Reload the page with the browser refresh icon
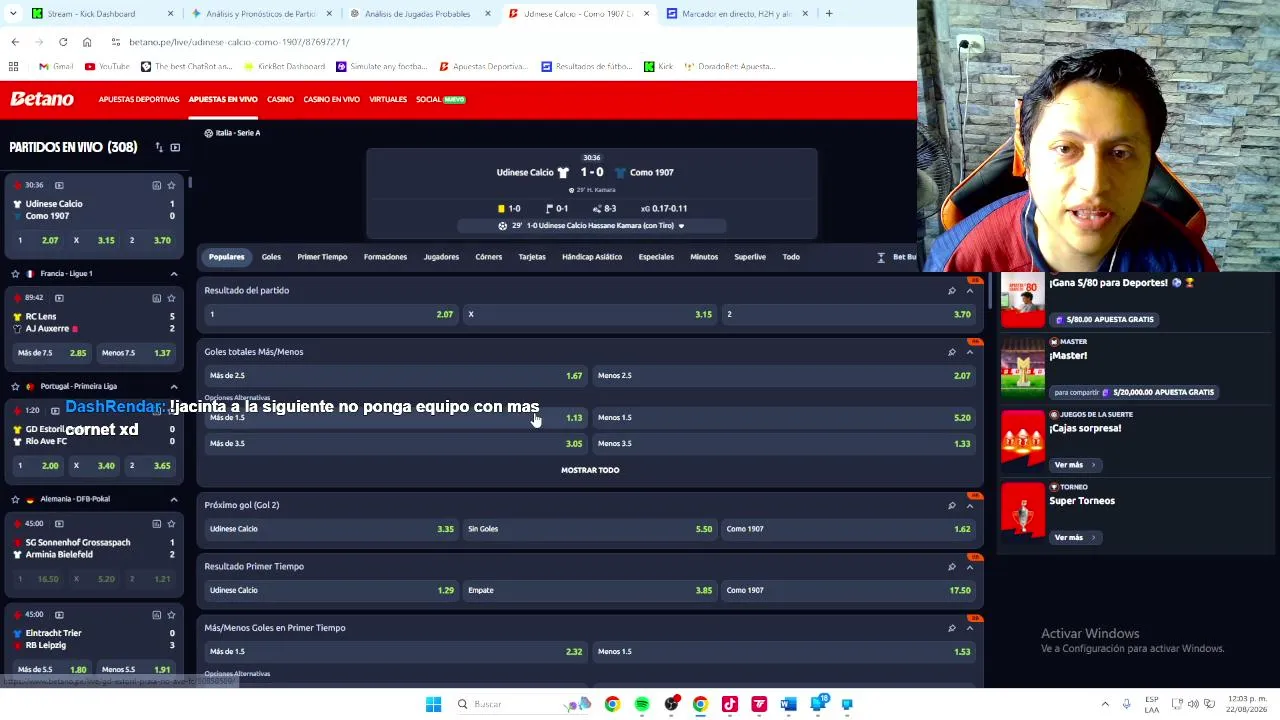 click(x=63, y=42)
